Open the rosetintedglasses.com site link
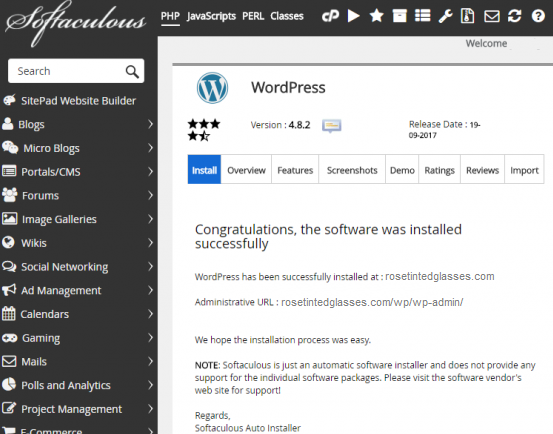The height and width of the screenshot is (434, 553). tap(439, 276)
